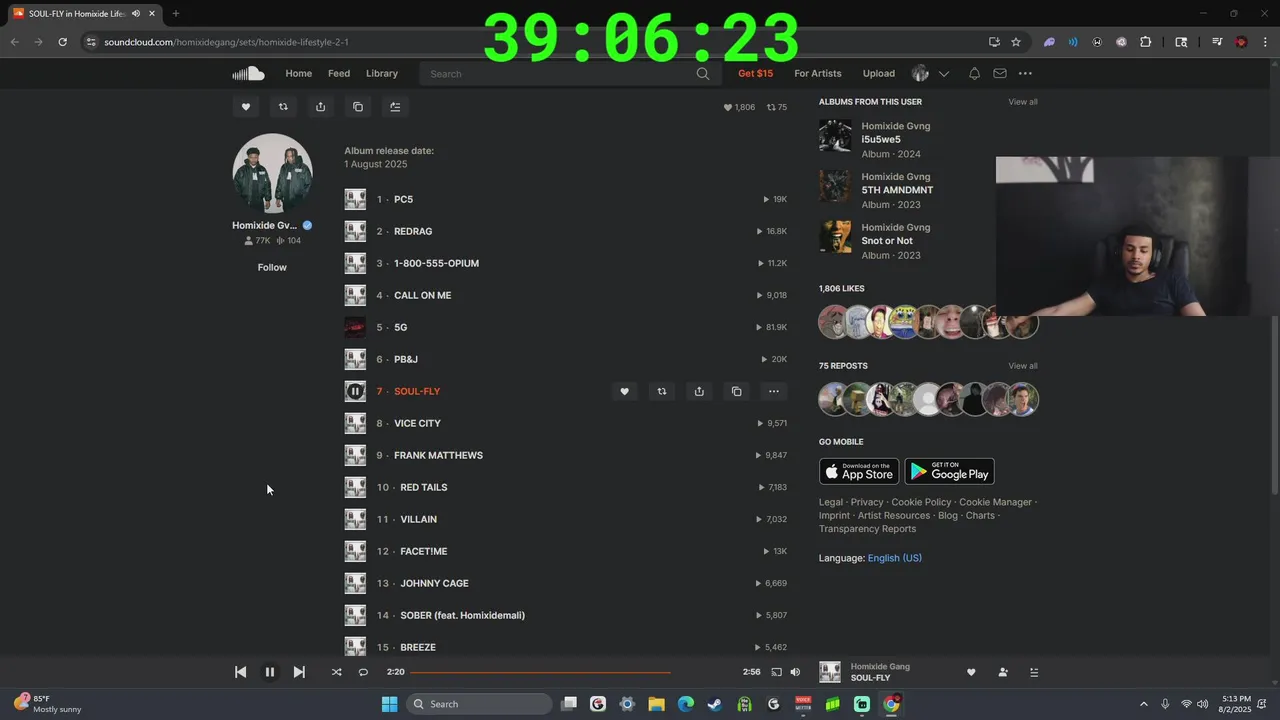
Task: Open the i5u5we5 album
Action: point(881,140)
